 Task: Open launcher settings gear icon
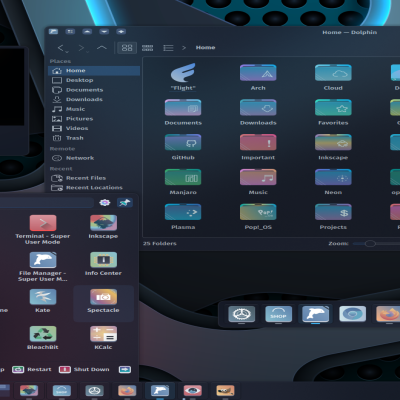[x=105, y=202]
